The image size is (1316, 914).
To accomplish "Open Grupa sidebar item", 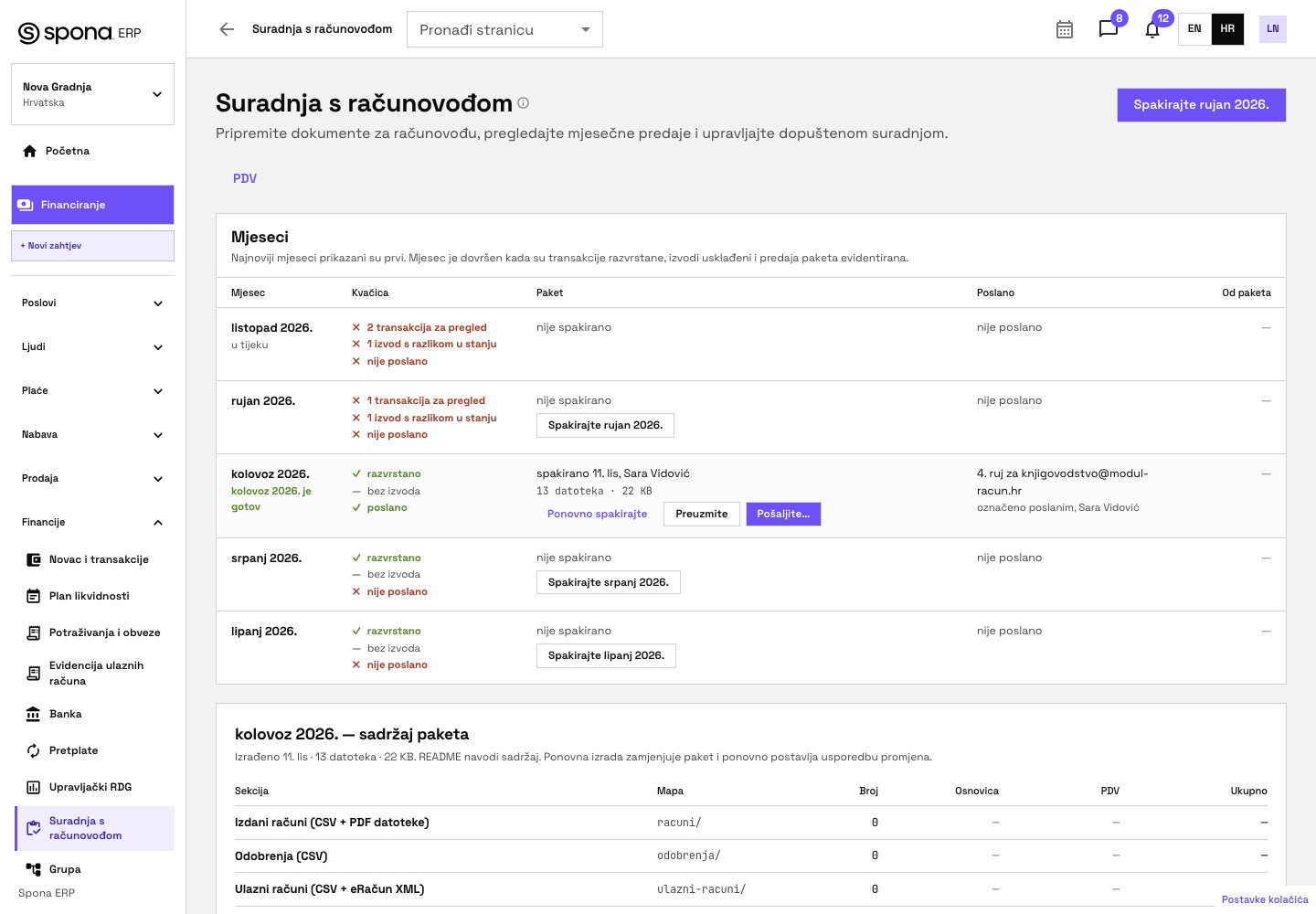I will pos(94,869).
